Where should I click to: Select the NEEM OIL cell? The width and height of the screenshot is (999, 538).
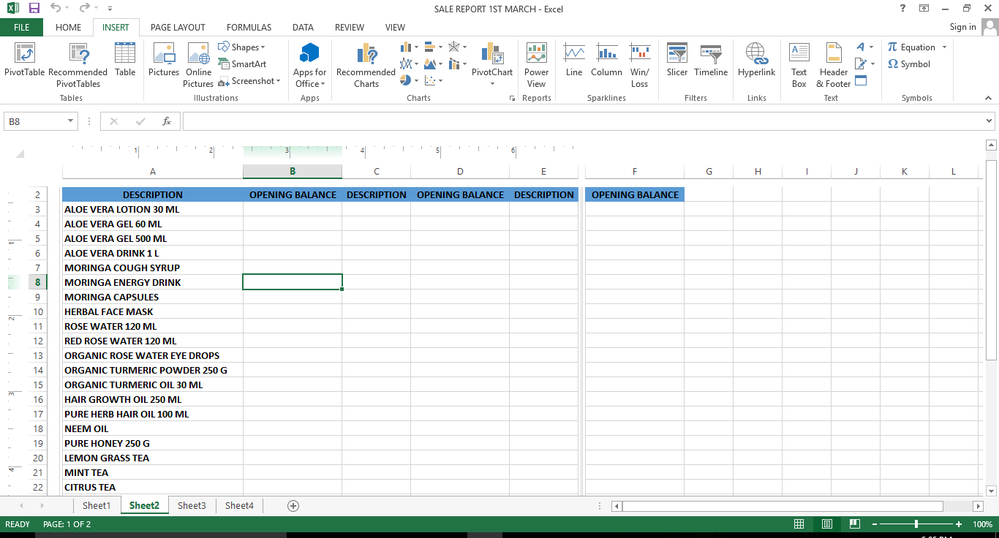[152, 429]
